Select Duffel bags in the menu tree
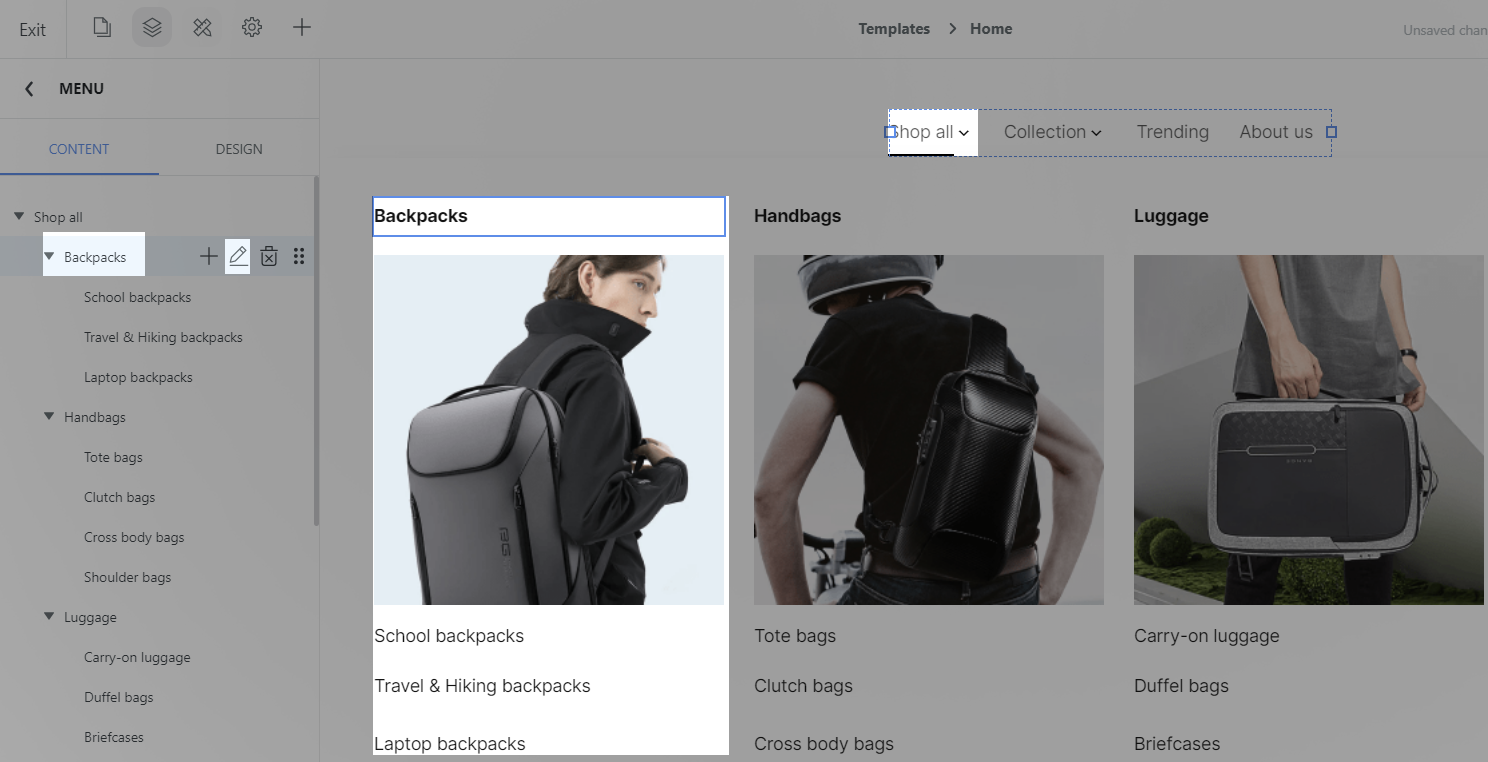 [x=118, y=697]
